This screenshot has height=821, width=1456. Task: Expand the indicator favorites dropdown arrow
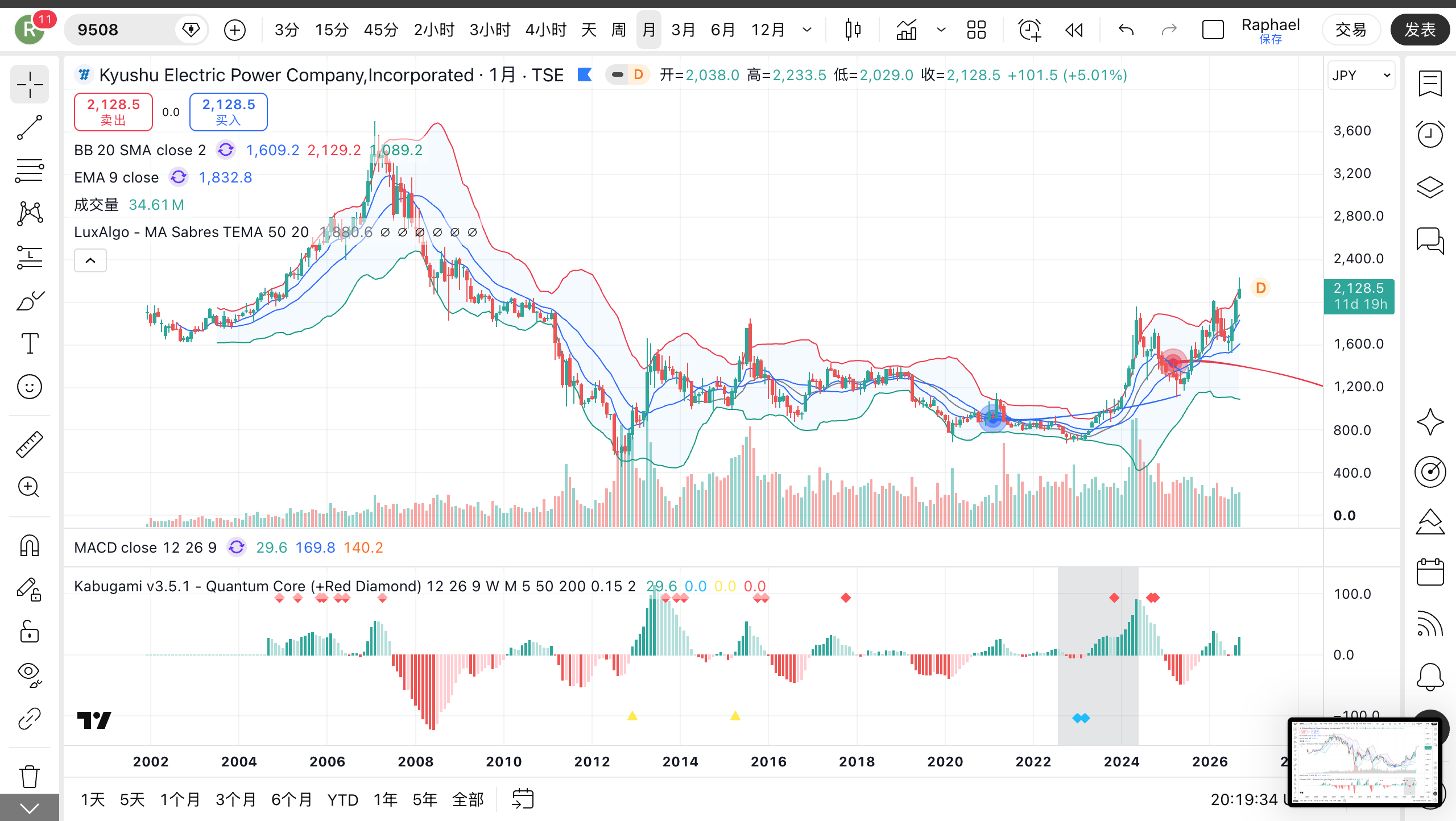(941, 30)
